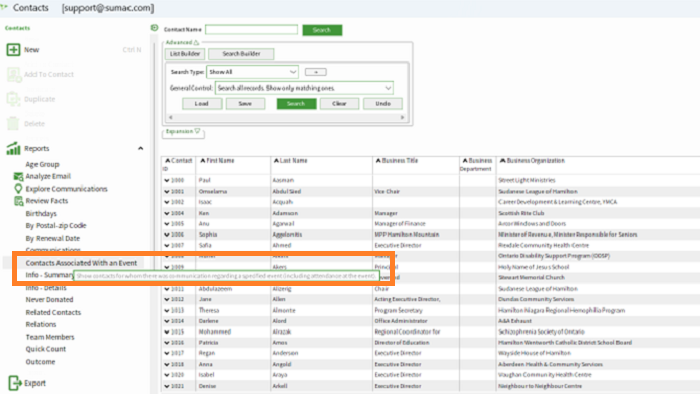700x394 pixels.
Task: Click the Review Facts icon
Action: click(x=18, y=201)
